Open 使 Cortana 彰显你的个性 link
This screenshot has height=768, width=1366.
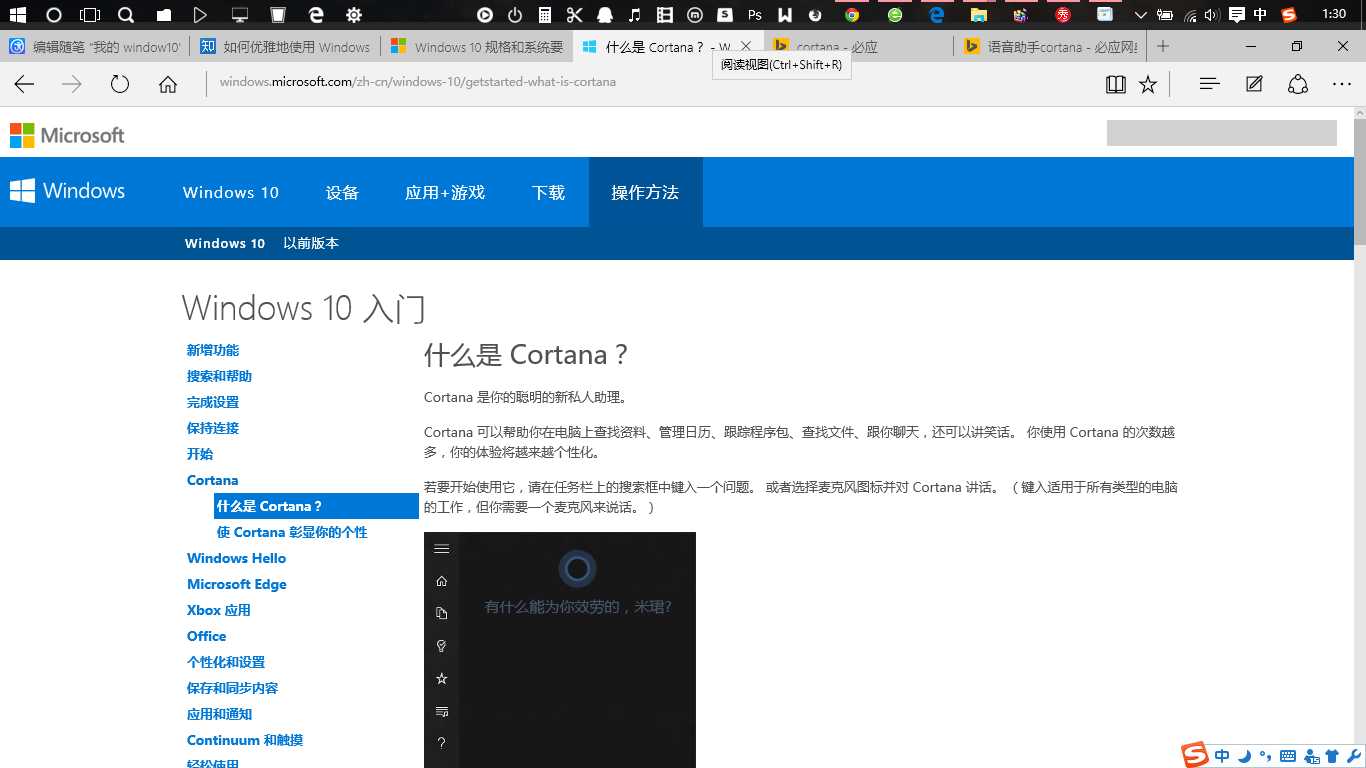pos(292,532)
